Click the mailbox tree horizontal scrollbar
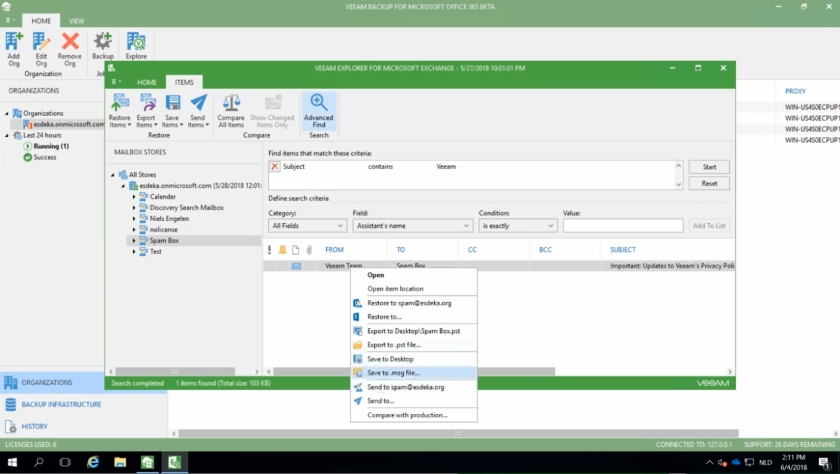 175,372
